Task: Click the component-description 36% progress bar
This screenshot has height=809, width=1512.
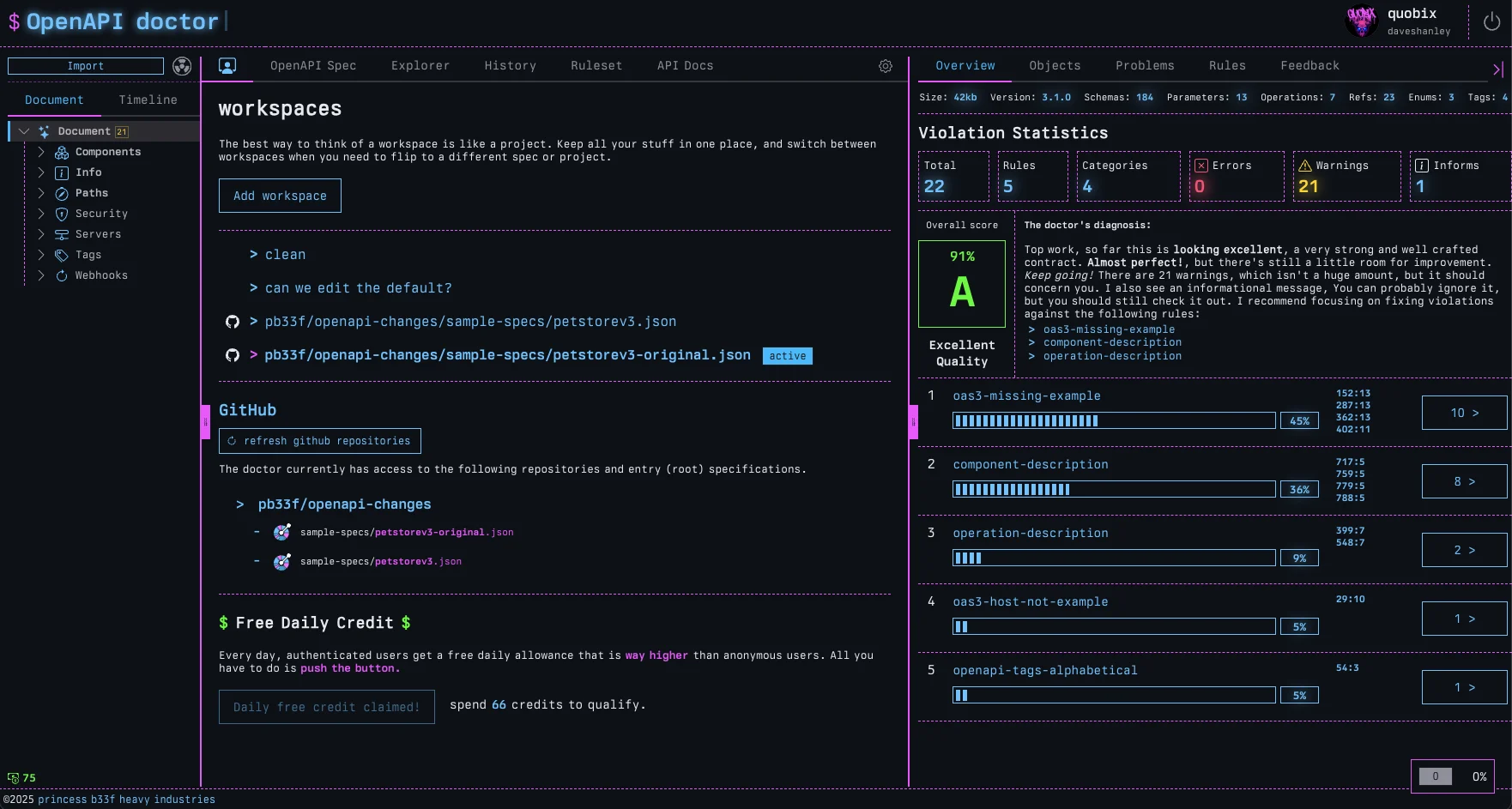Action: pyautogui.click(x=1114, y=489)
